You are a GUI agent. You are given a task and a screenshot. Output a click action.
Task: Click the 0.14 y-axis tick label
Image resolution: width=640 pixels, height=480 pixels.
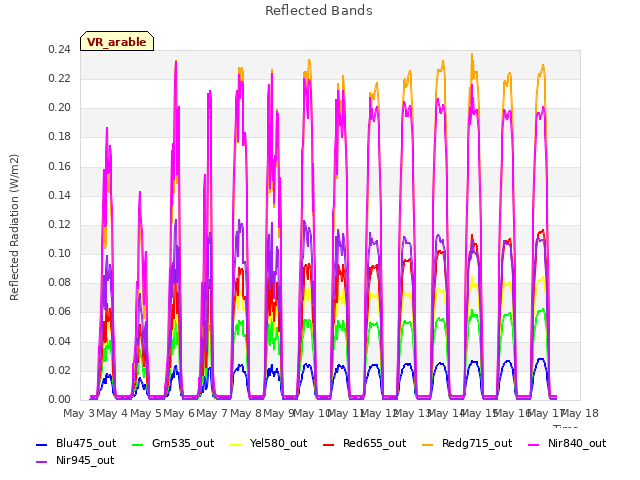point(60,196)
